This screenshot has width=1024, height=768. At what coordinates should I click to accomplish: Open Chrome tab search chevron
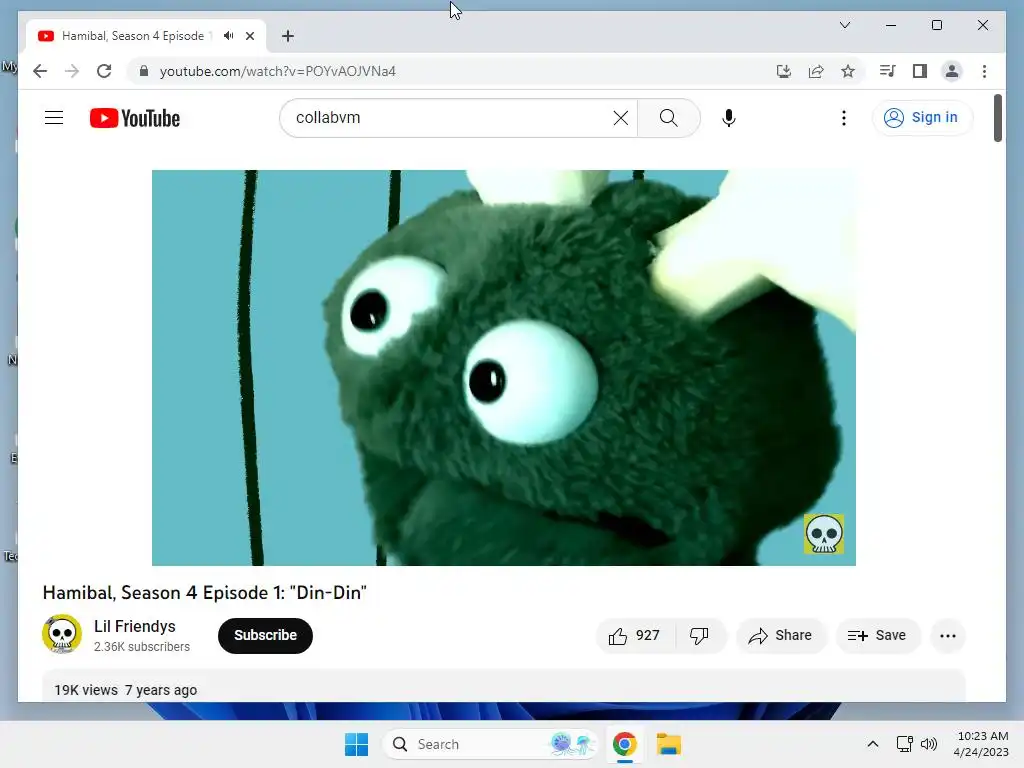click(x=844, y=25)
